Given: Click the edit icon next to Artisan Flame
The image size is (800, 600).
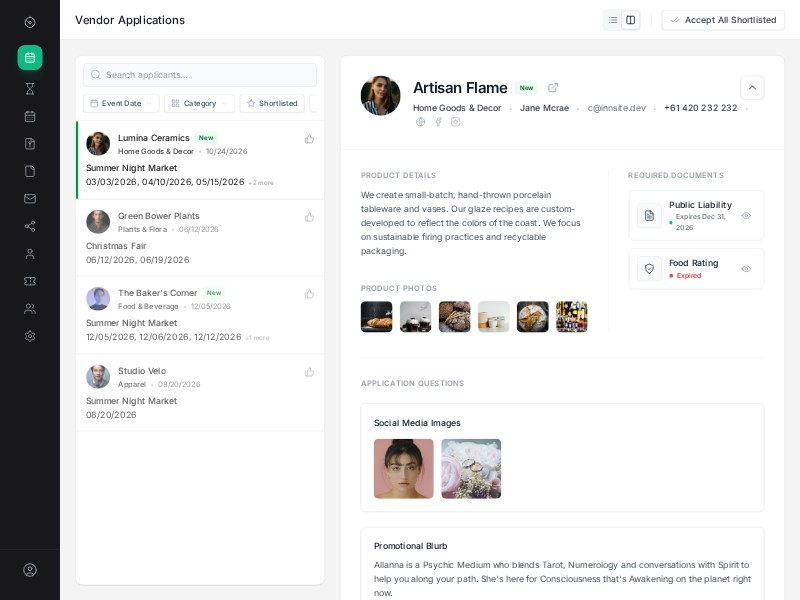Looking at the screenshot, I should tap(553, 88).
